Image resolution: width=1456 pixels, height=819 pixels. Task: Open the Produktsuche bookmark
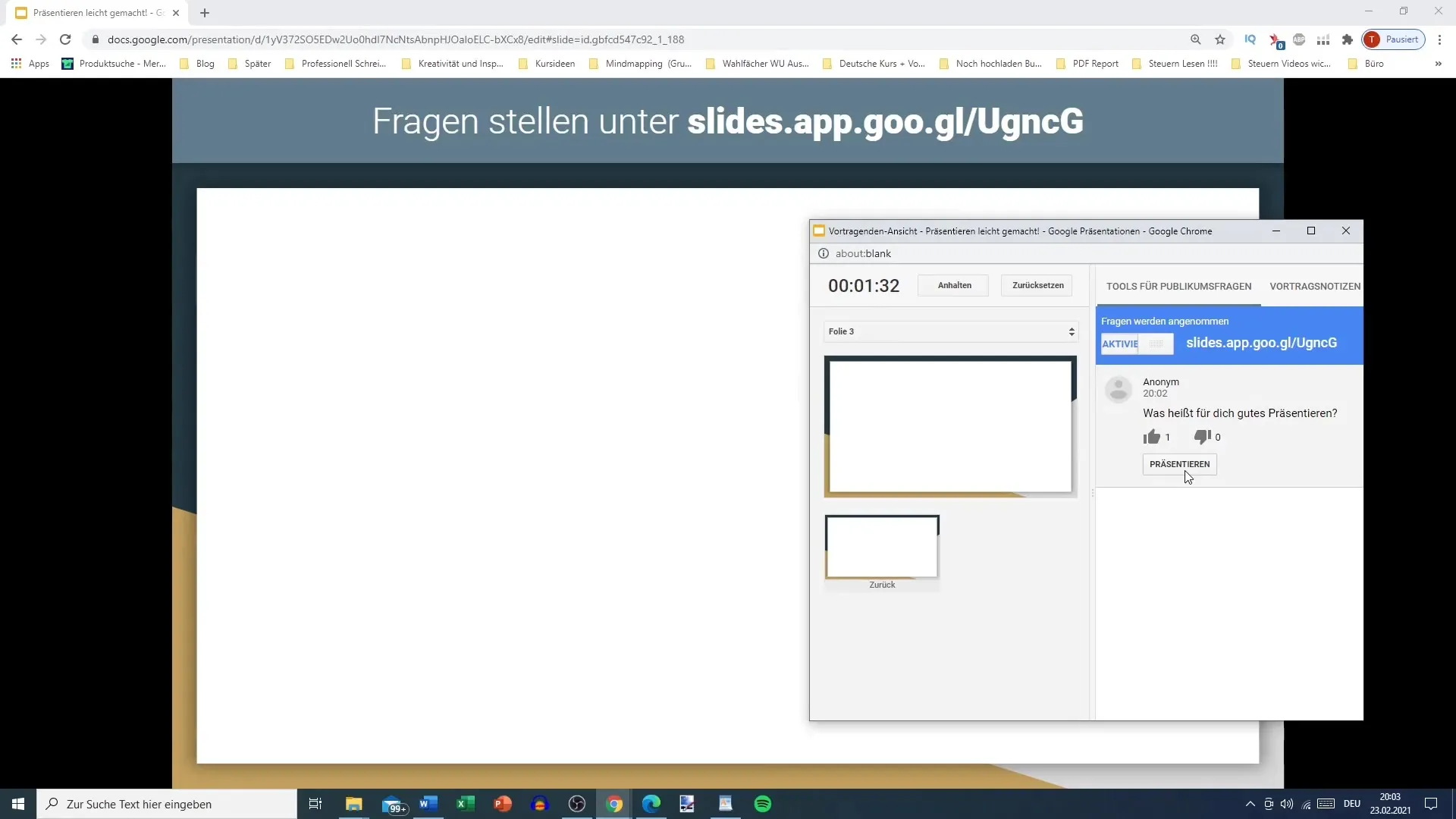(114, 64)
